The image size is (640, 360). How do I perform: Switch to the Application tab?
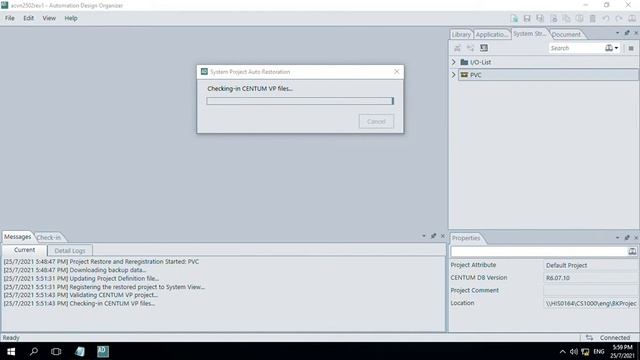coord(492,34)
